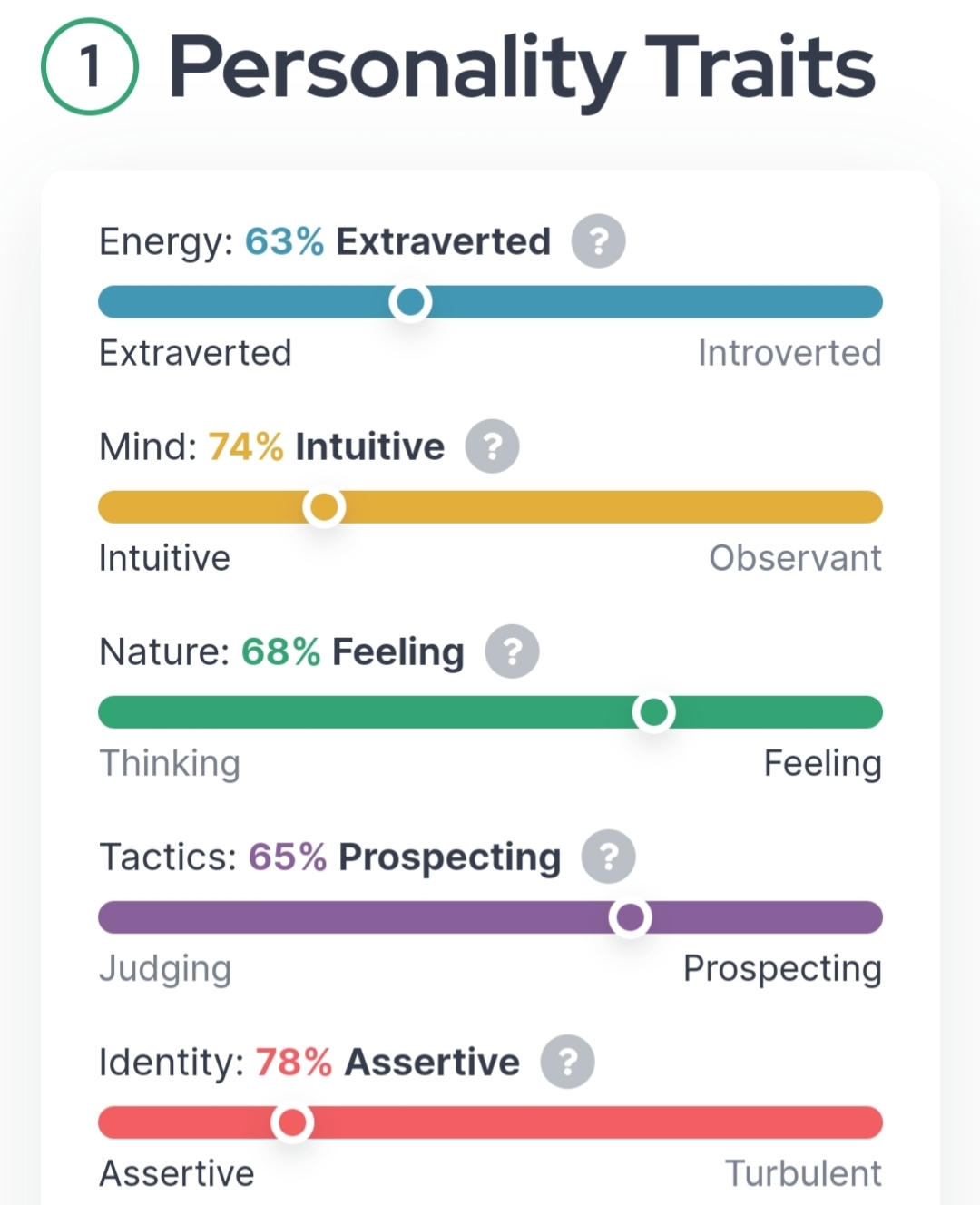980x1205 pixels.
Task: Click the yellow Mind slider handle
Action: tap(324, 507)
